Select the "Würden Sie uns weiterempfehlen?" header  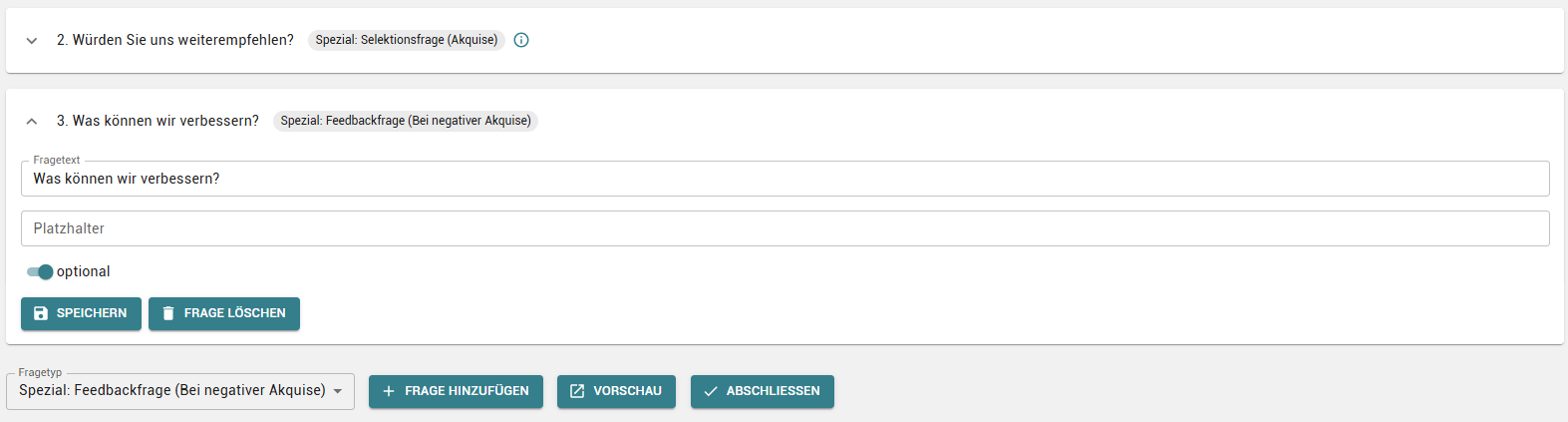[x=175, y=40]
